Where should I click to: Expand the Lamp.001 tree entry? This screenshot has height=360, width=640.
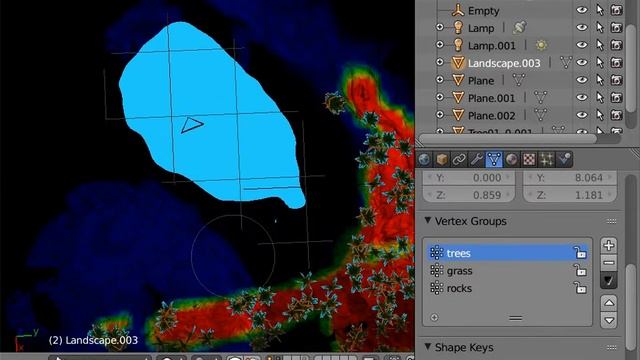(440, 45)
